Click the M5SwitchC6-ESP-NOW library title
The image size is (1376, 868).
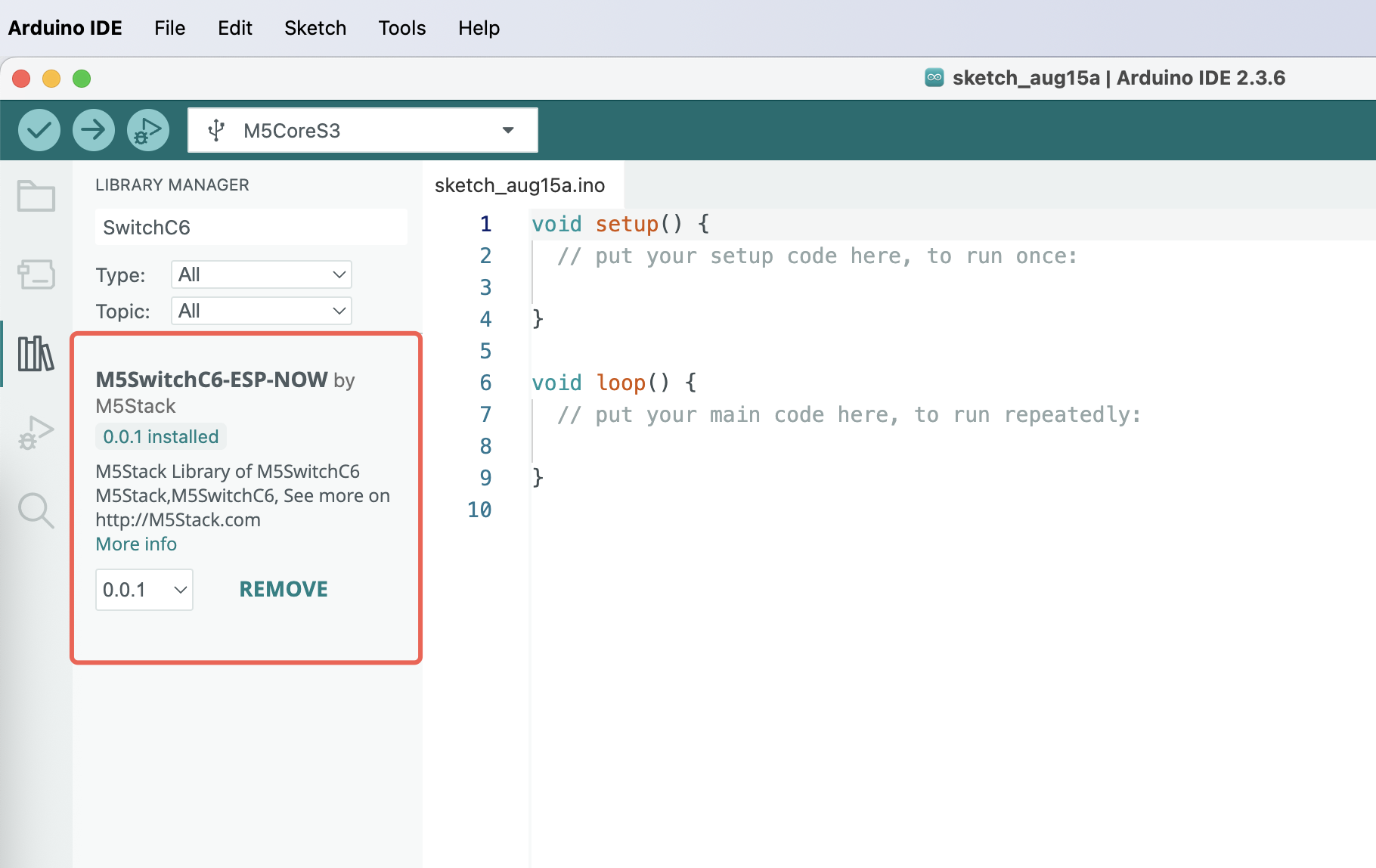[212, 379]
